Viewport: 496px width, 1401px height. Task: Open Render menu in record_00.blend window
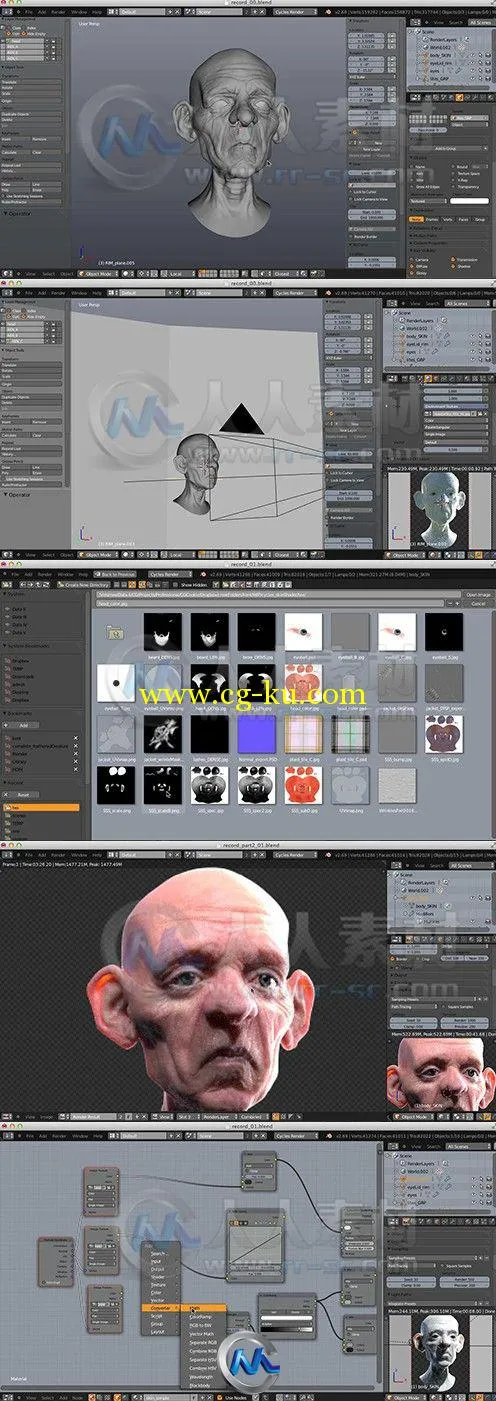click(60, 14)
